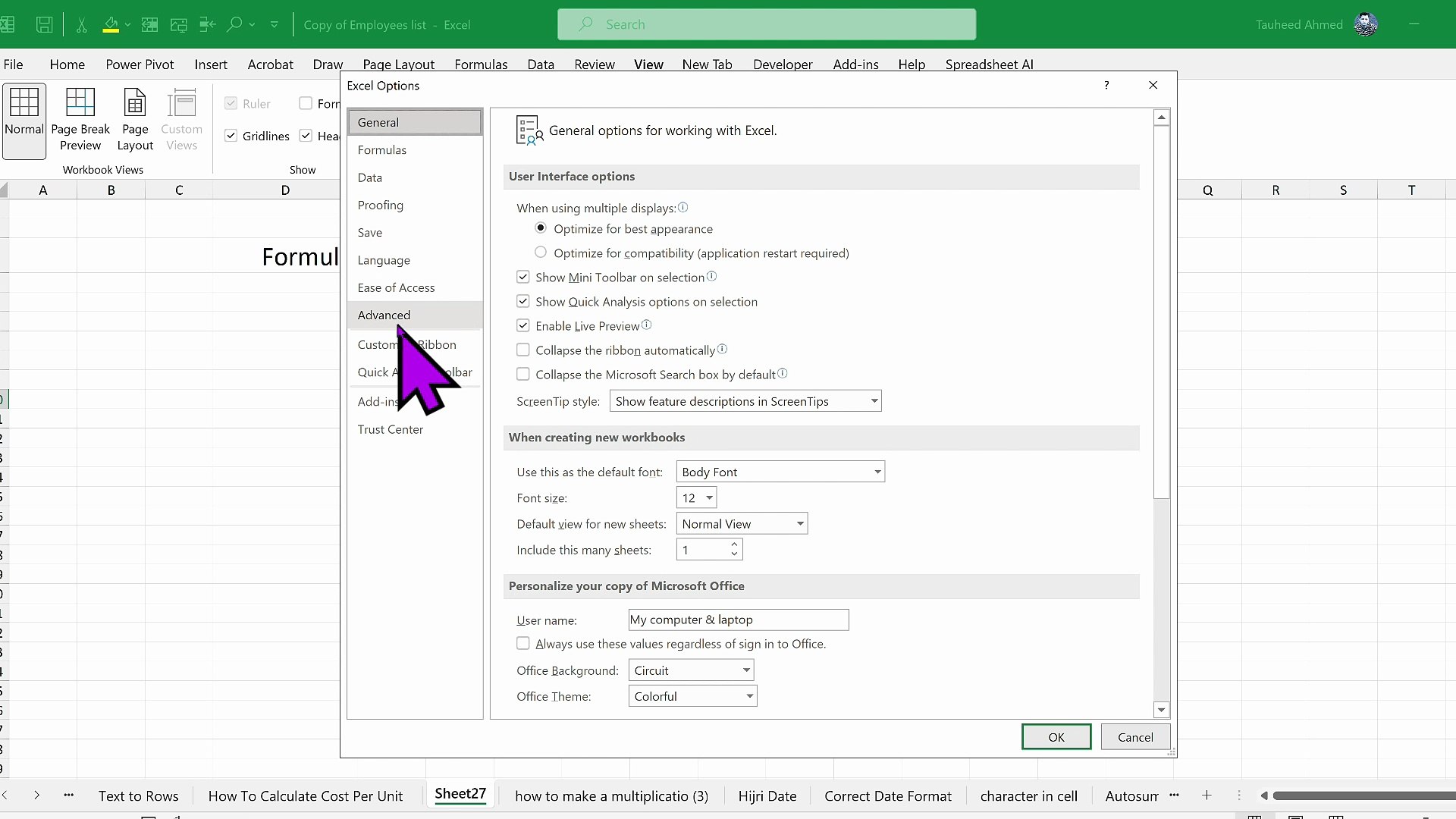Open the default font Body Font dropdown
Screen dimensions: 1456x819
pyautogui.click(x=780, y=472)
